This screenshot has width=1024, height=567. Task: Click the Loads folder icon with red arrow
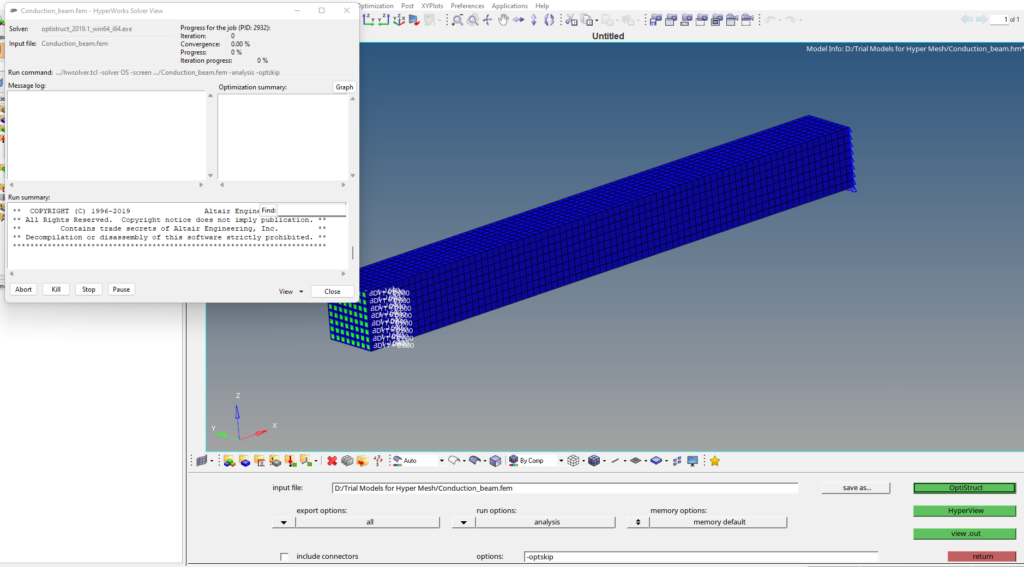[291, 461]
